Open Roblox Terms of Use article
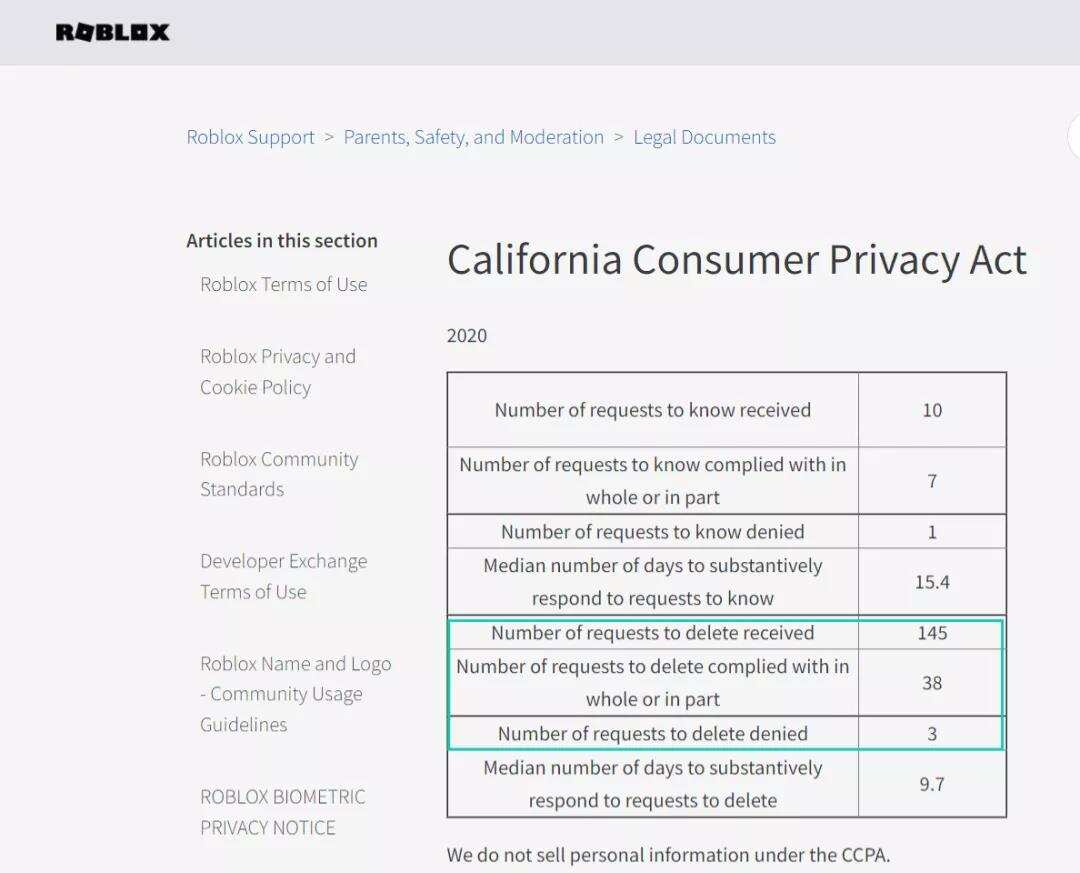Image resolution: width=1080 pixels, height=873 pixels. [x=283, y=284]
